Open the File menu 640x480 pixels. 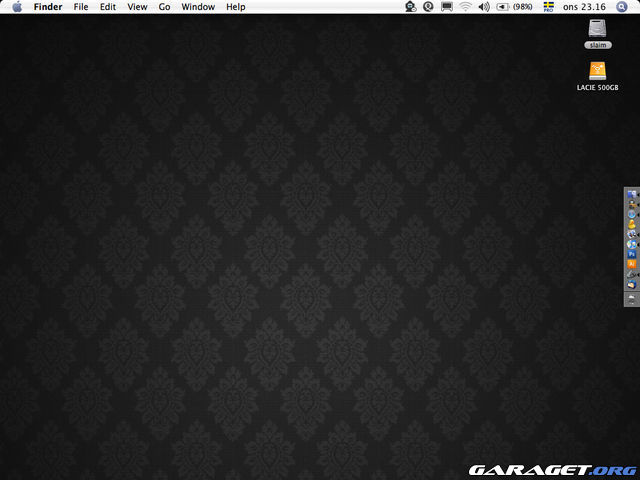point(81,7)
